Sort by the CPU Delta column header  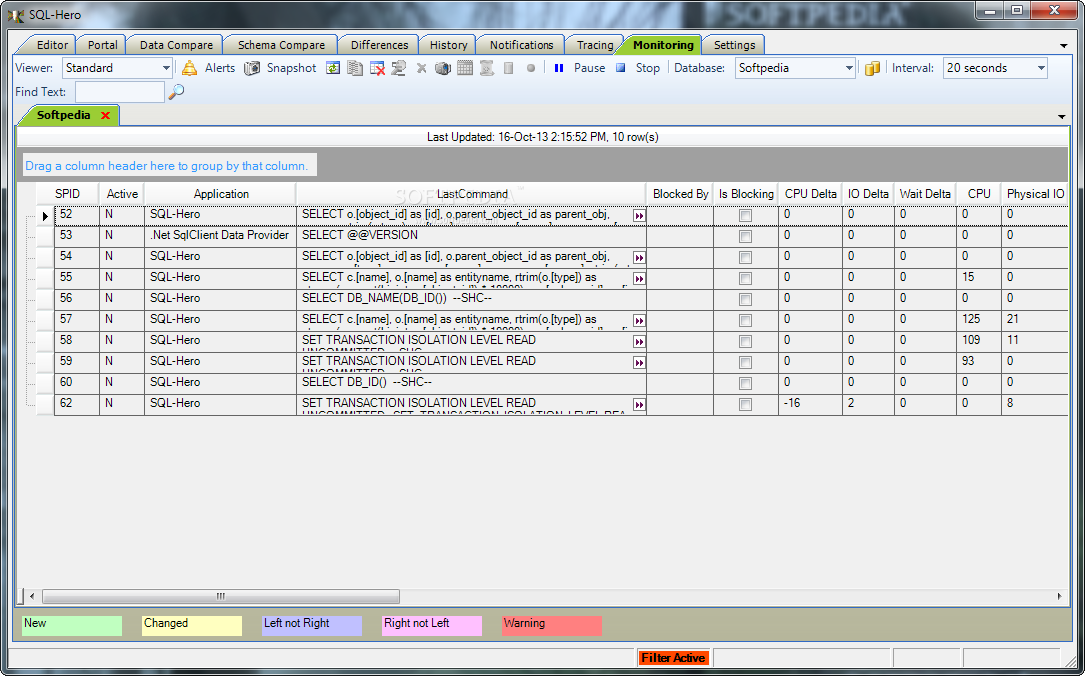click(810, 194)
